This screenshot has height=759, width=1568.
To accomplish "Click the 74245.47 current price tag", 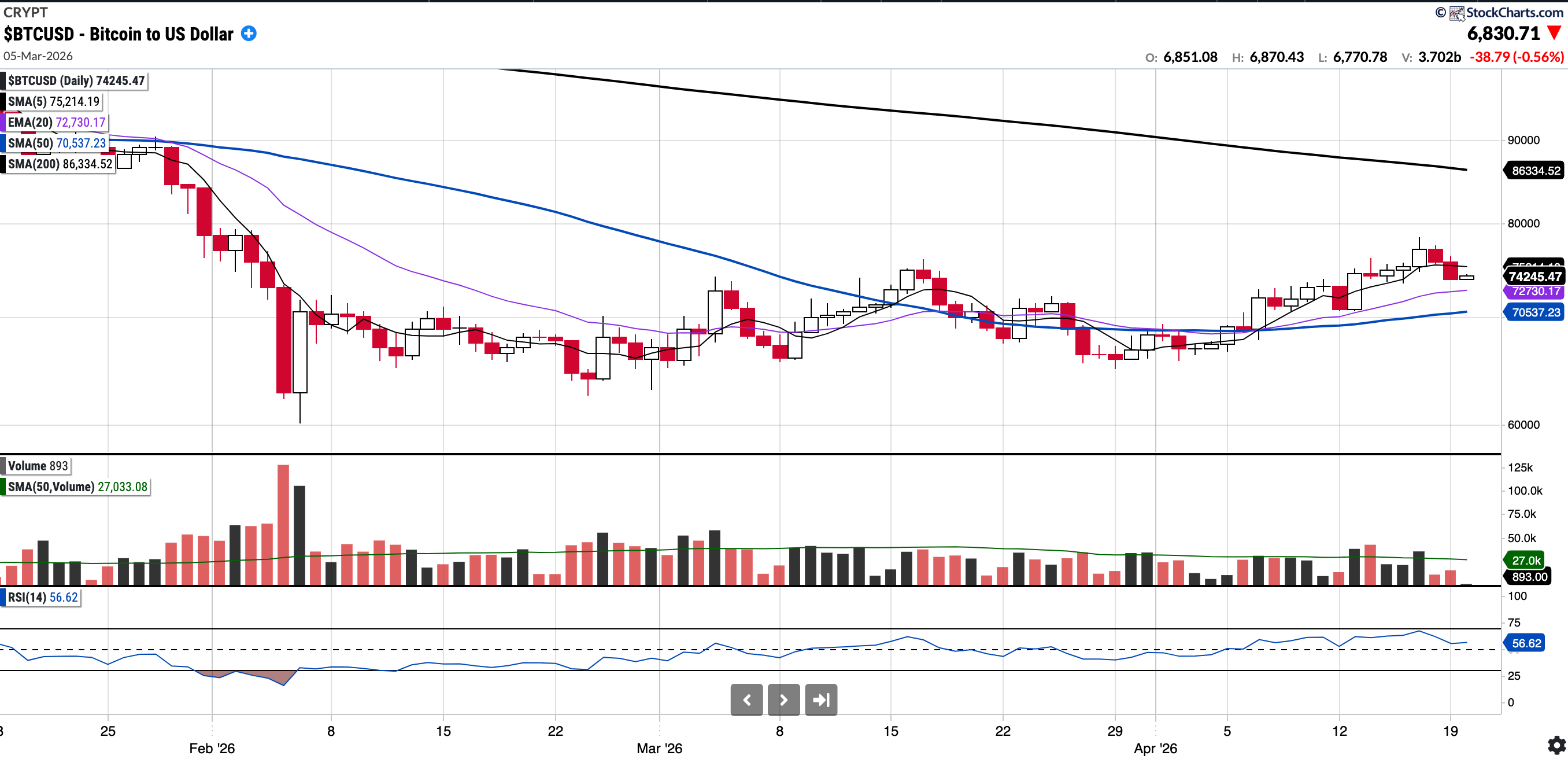I will 1534,277.
